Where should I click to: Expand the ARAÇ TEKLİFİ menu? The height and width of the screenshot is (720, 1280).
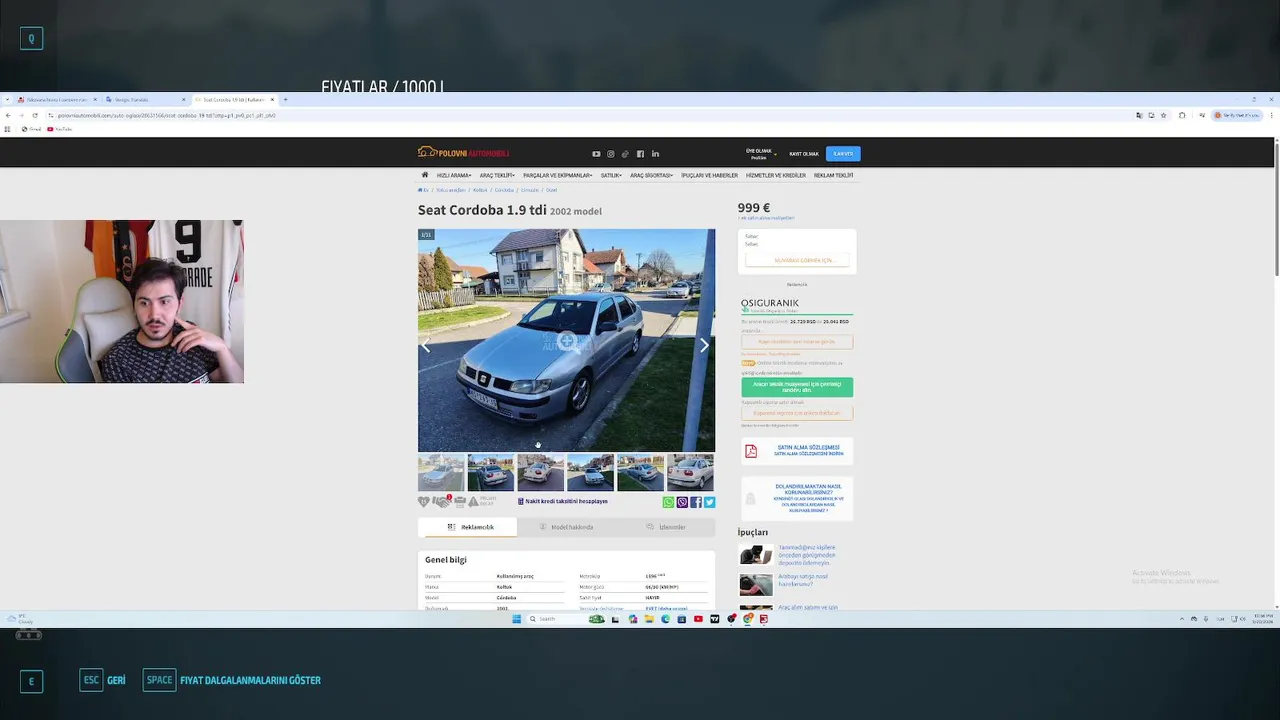pos(497,175)
